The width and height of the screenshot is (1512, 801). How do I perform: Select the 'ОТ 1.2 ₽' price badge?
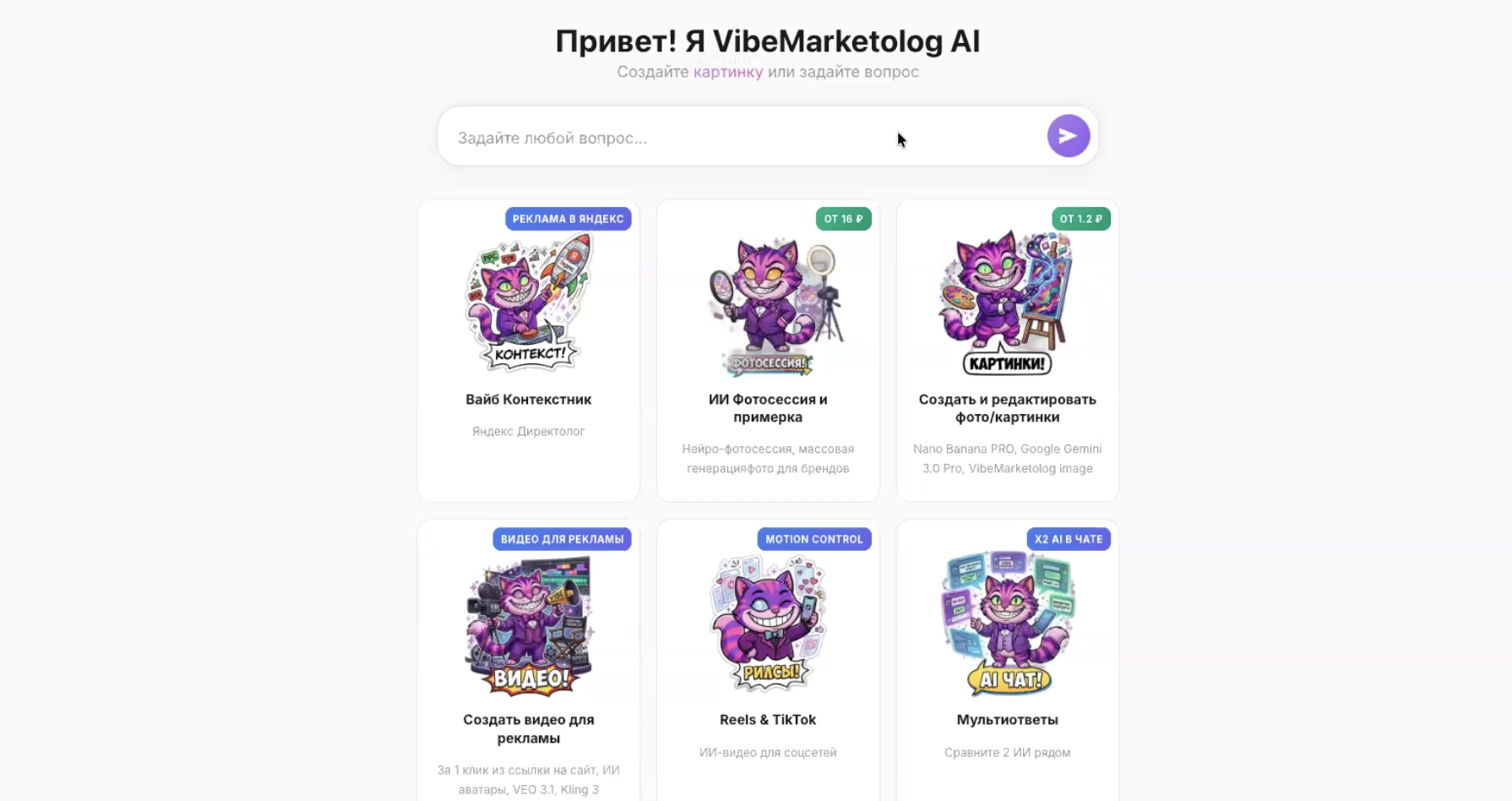pos(1080,219)
